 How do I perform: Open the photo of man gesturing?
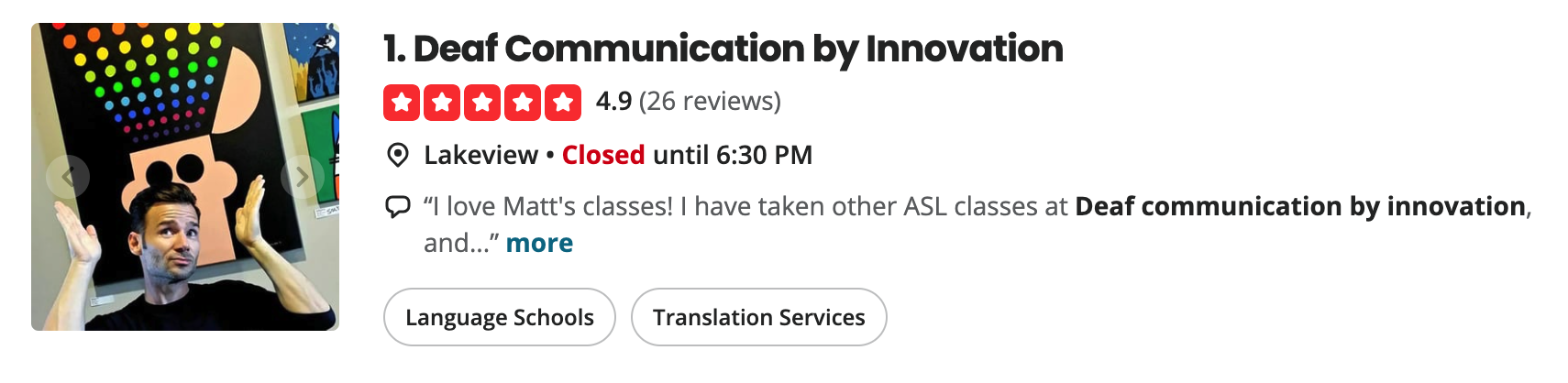click(185, 177)
